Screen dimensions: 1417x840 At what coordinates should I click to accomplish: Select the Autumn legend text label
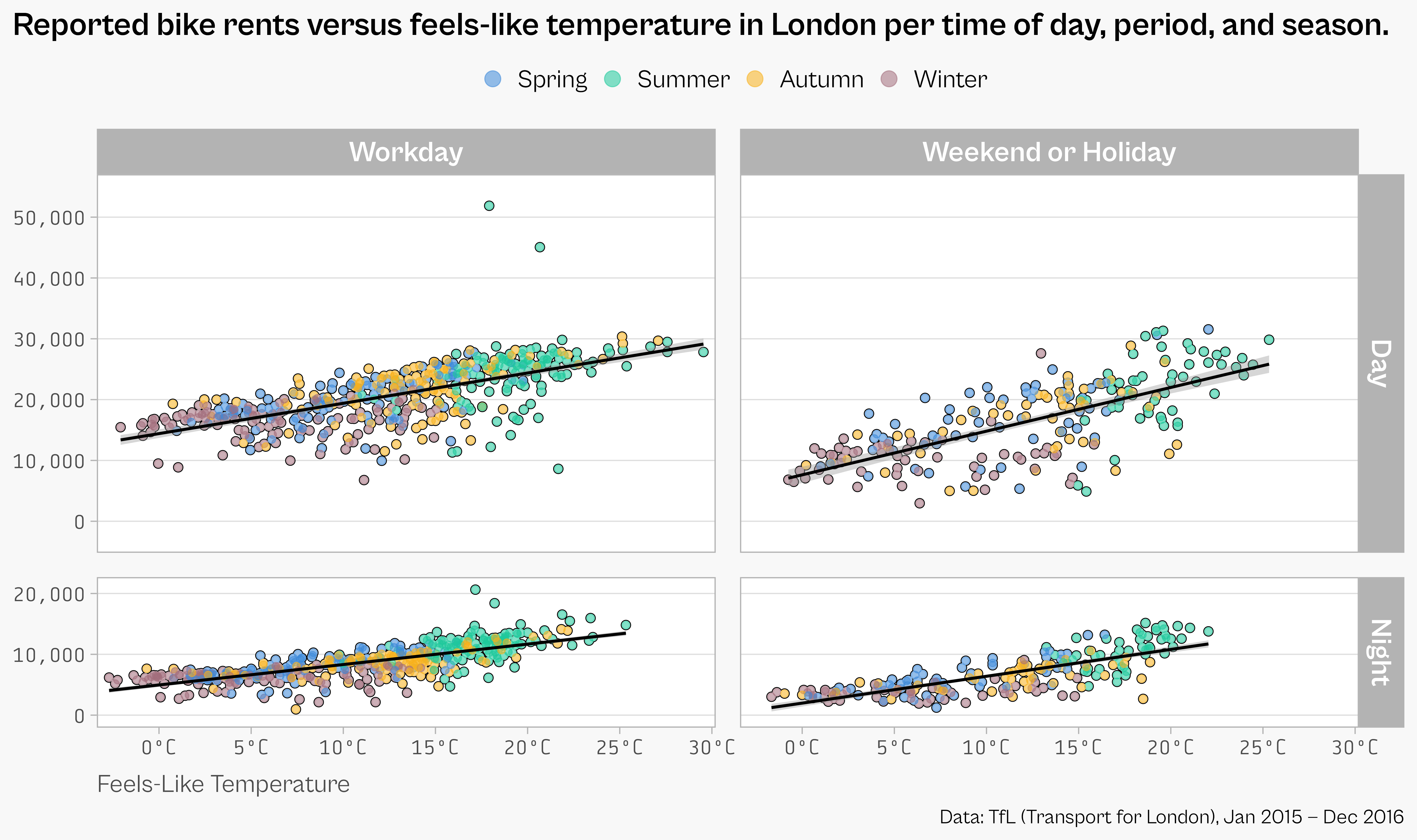coord(821,79)
